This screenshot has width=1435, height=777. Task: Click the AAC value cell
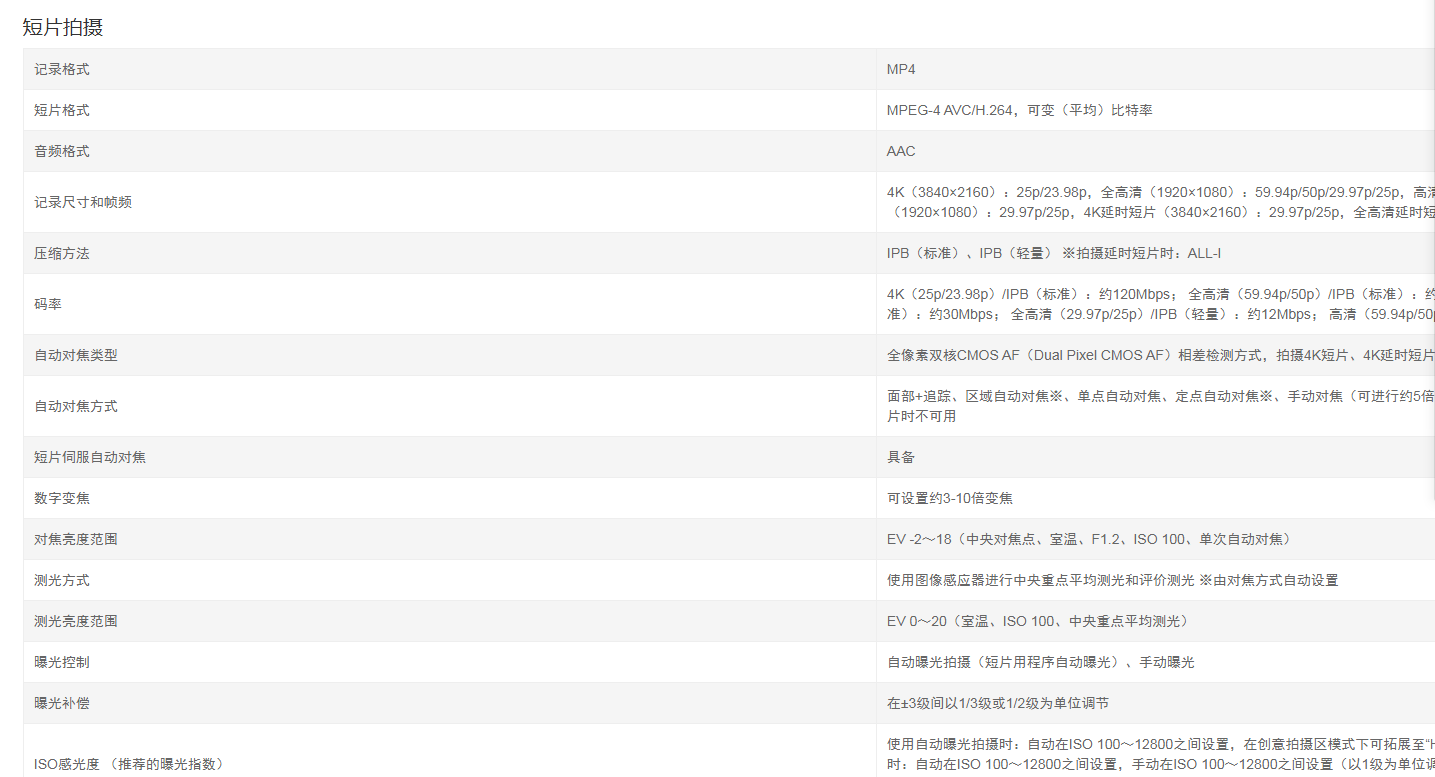[x=901, y=151]
